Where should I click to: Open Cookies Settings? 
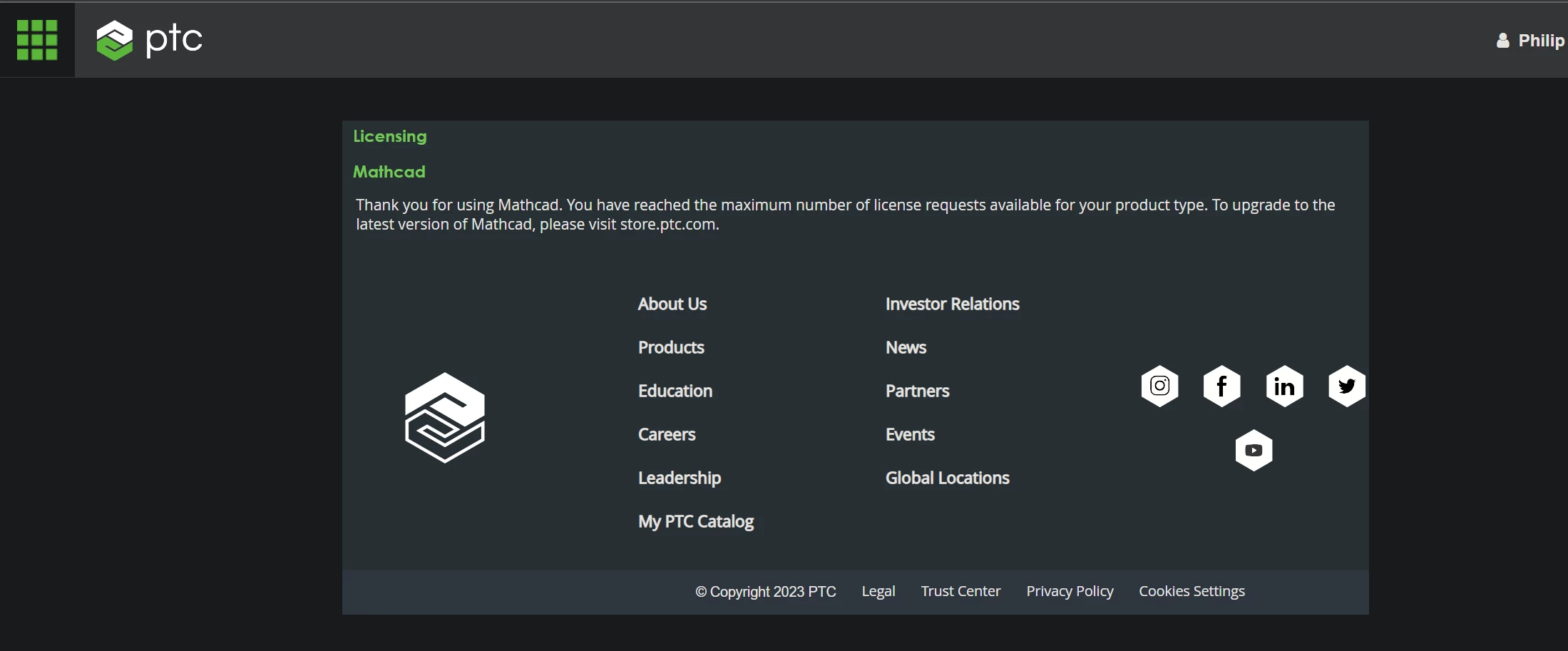point(1192,592)
